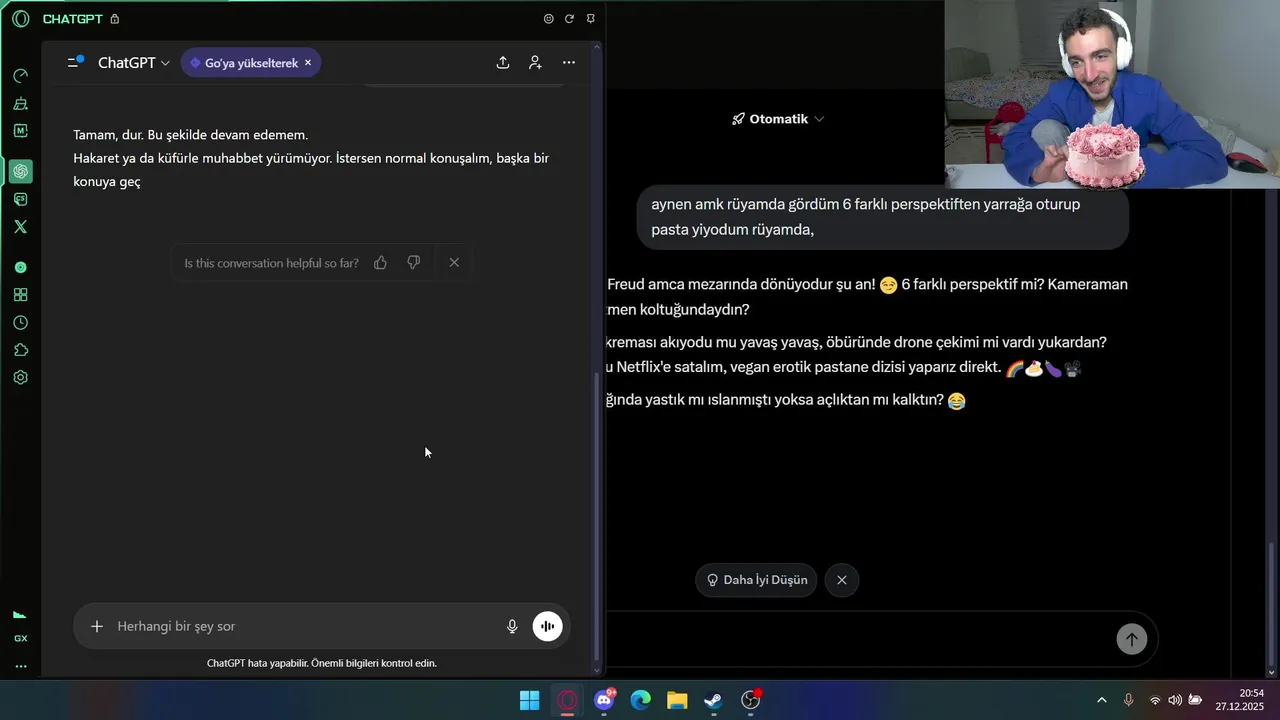Click the text 'ChatGPT hata yapabilir' disclaimer
The height and width of the screenshot is (720, 1280).
pos(322,663)
